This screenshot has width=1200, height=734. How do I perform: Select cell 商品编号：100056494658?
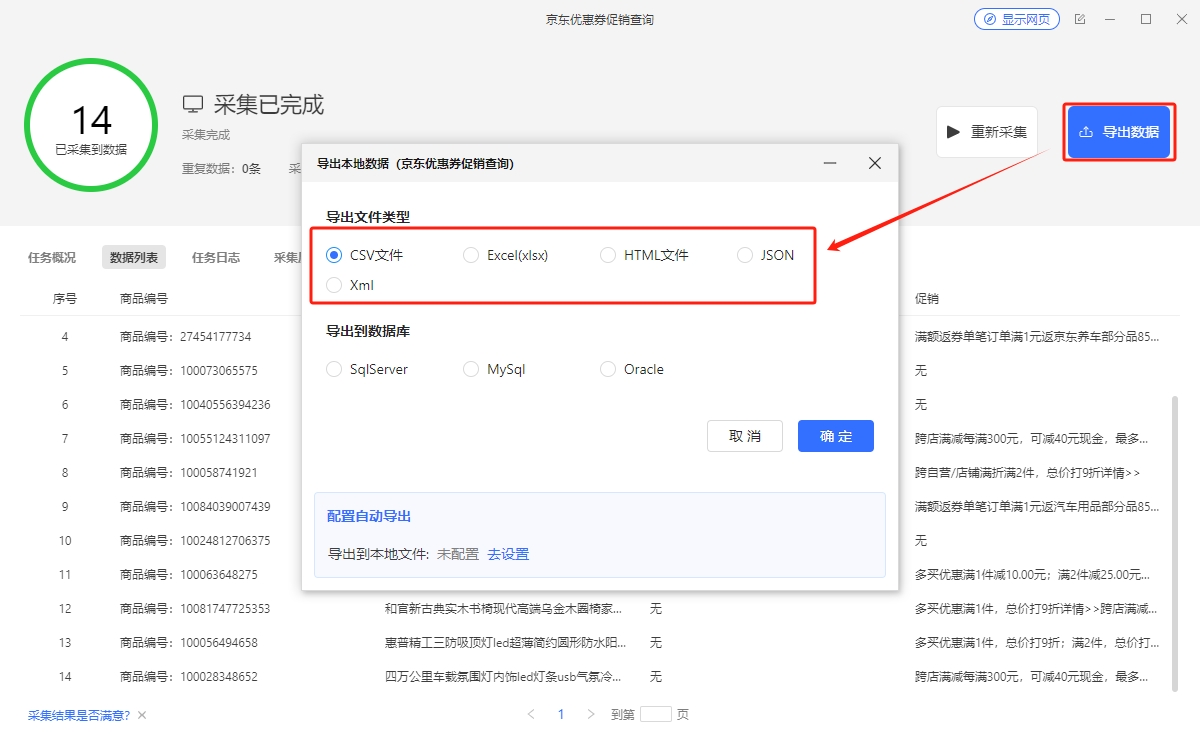pyautogui.click(x=188, y=643)
